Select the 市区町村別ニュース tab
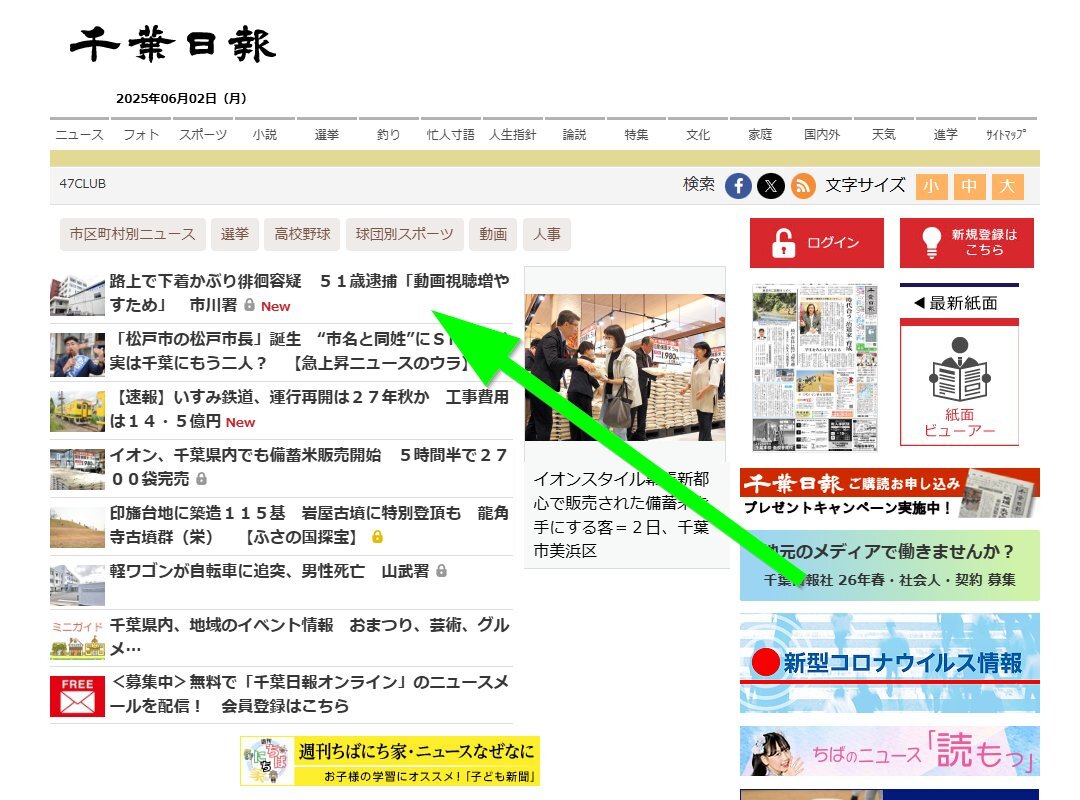This screenshot has height=800, width=1080. (x=133, y=234)
